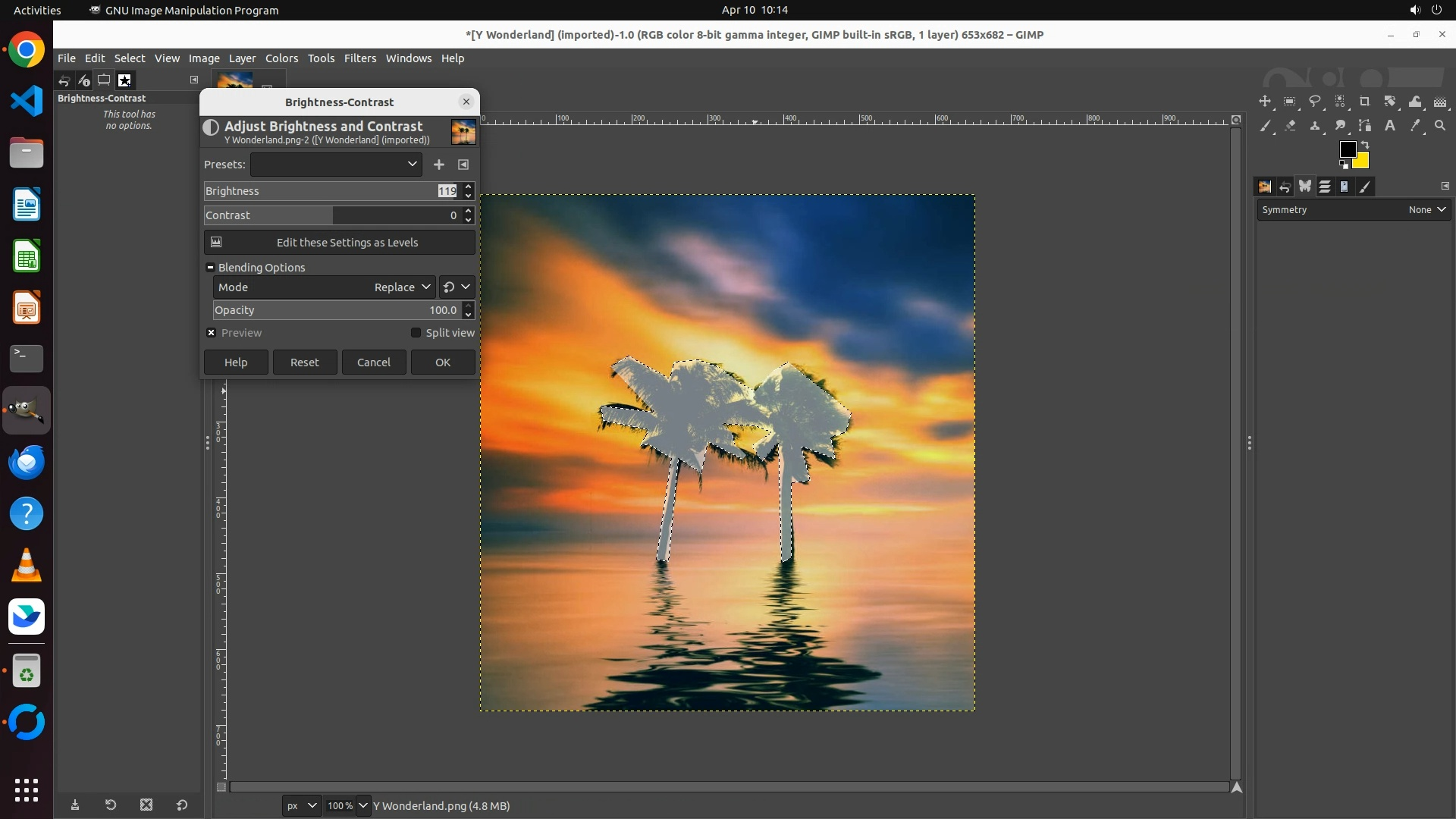
Task: Open the Colors menu
Action: (281, 58)
